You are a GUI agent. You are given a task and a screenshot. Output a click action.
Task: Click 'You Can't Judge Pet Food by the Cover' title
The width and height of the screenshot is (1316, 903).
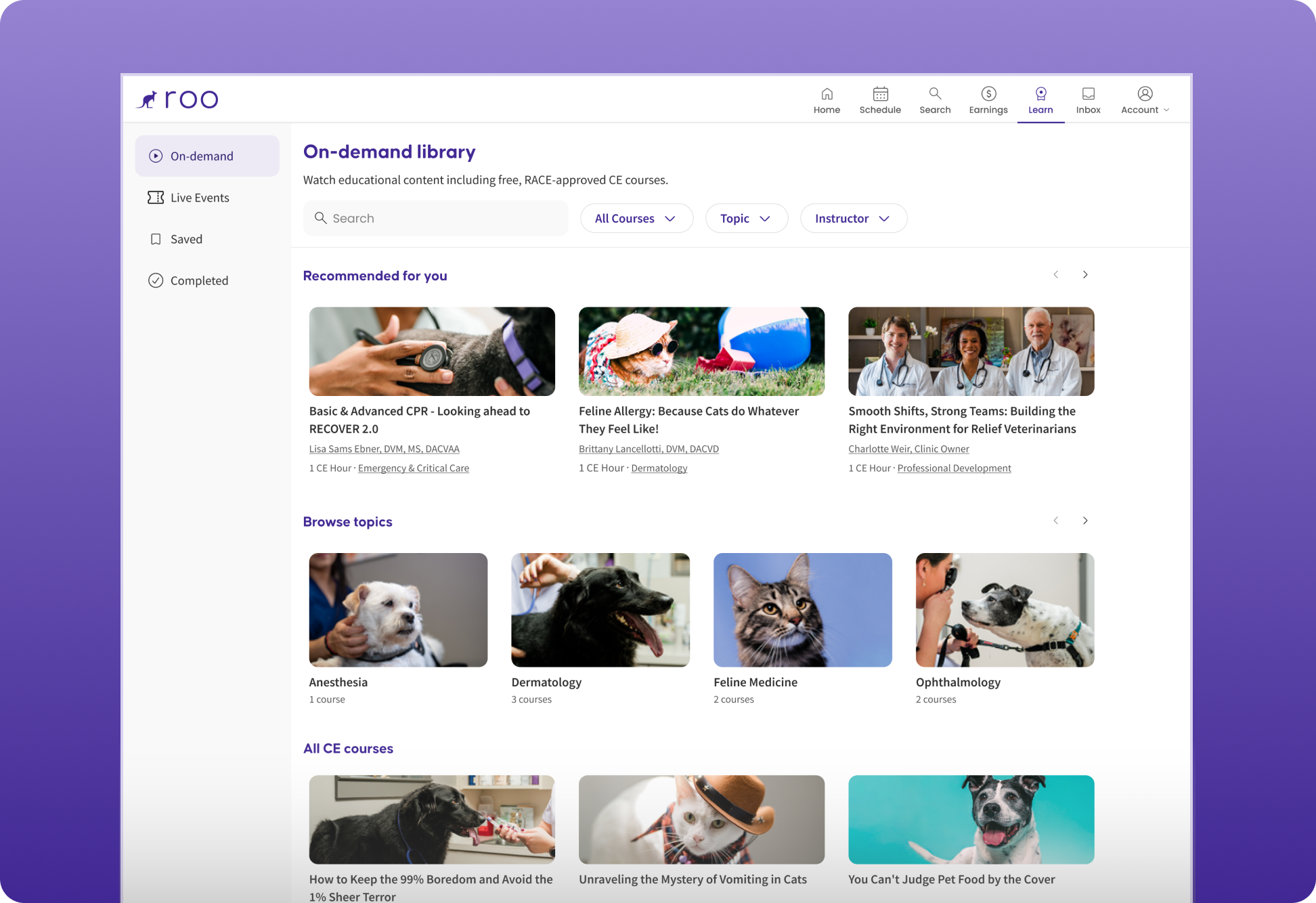pyautogui.click(x=952, y=879)
